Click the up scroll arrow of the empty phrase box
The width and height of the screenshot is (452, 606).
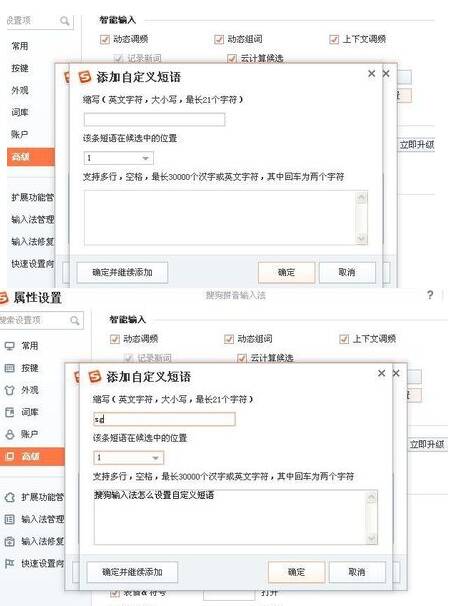[361, 198]
